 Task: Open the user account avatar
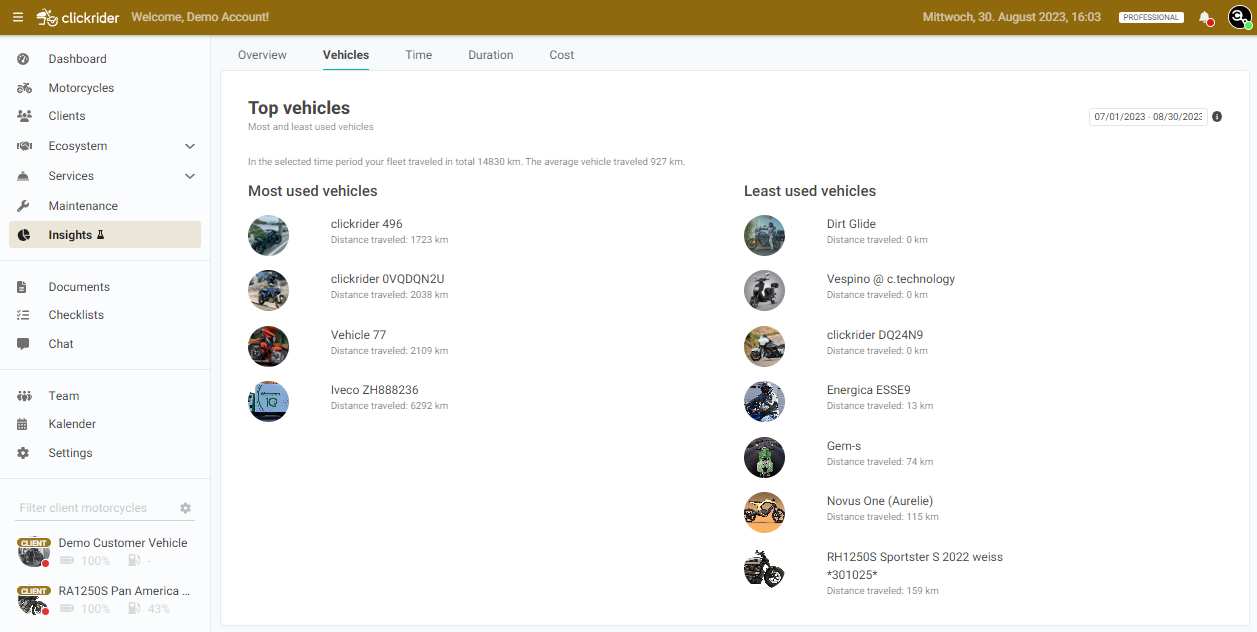(1239, 17)
